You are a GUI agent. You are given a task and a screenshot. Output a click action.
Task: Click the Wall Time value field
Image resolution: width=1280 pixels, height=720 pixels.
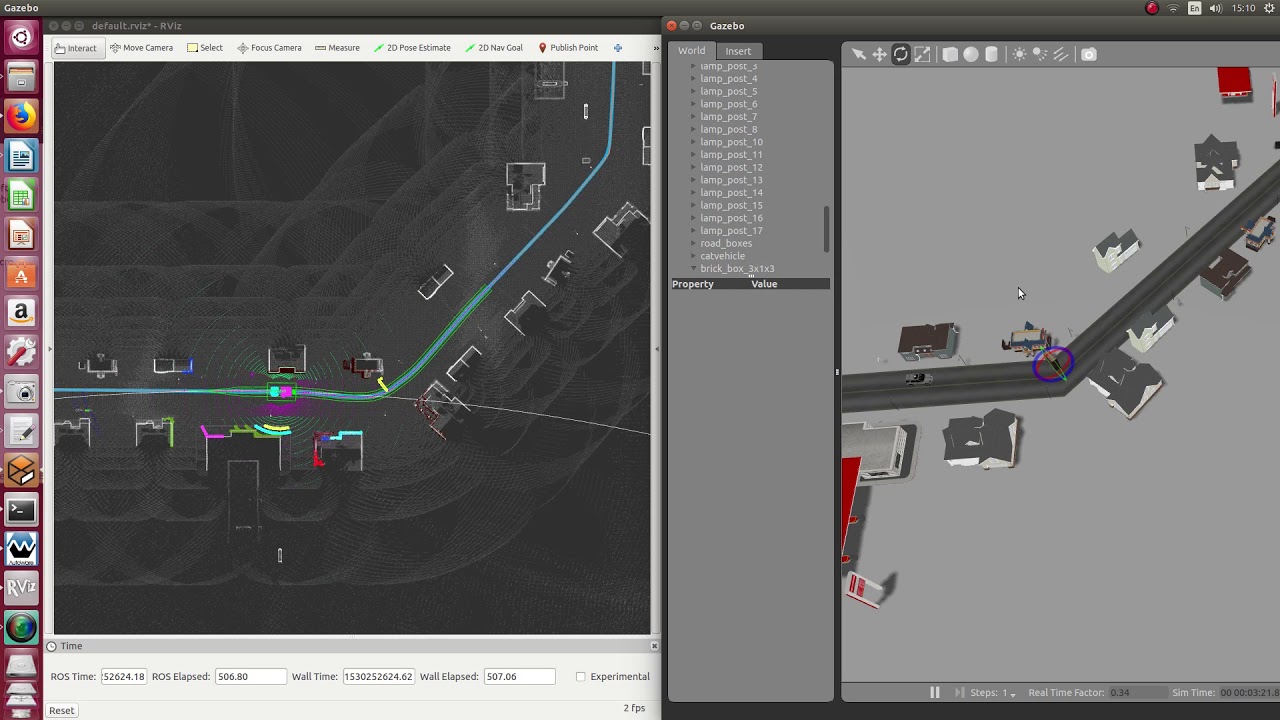point(378,677)
